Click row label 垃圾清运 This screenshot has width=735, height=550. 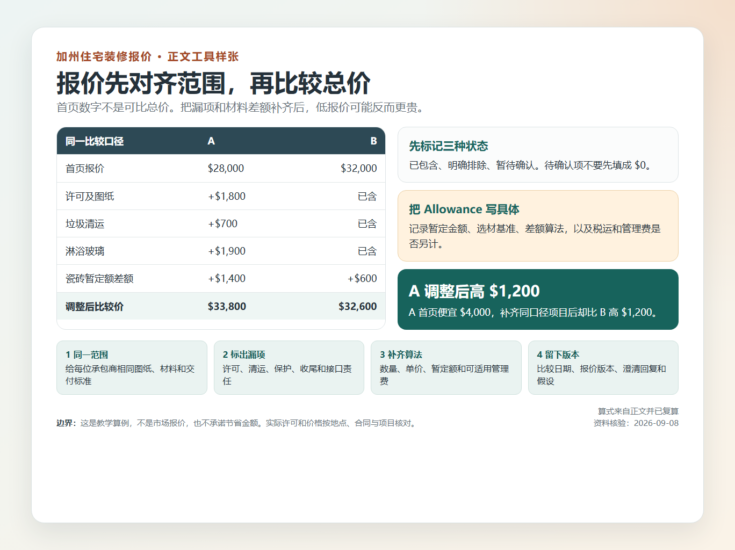[x=85, y=224]
